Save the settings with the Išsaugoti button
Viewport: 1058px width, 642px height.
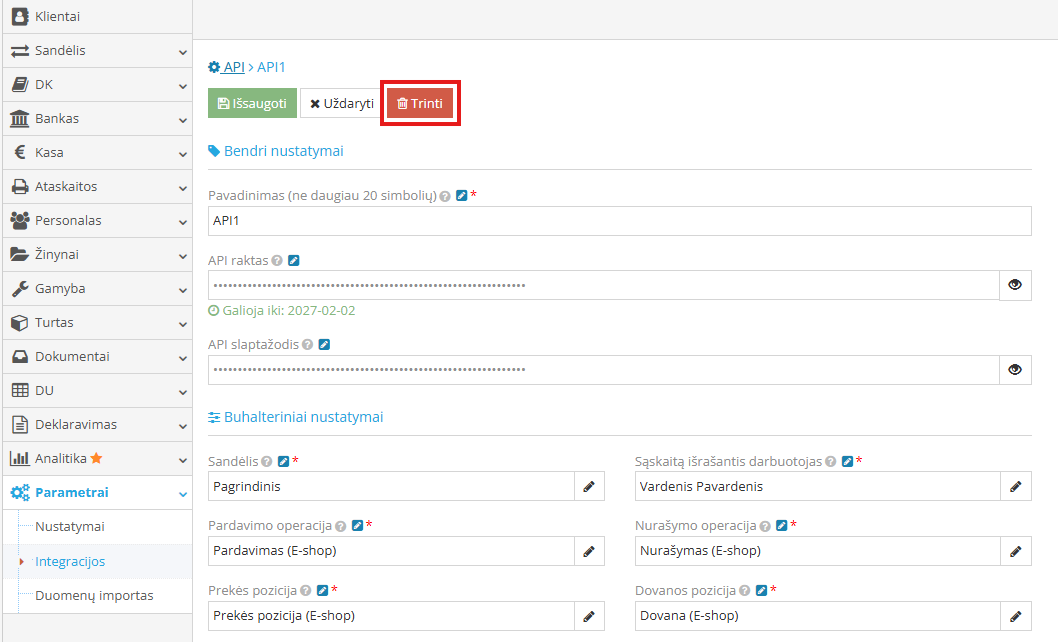(251, 102)
